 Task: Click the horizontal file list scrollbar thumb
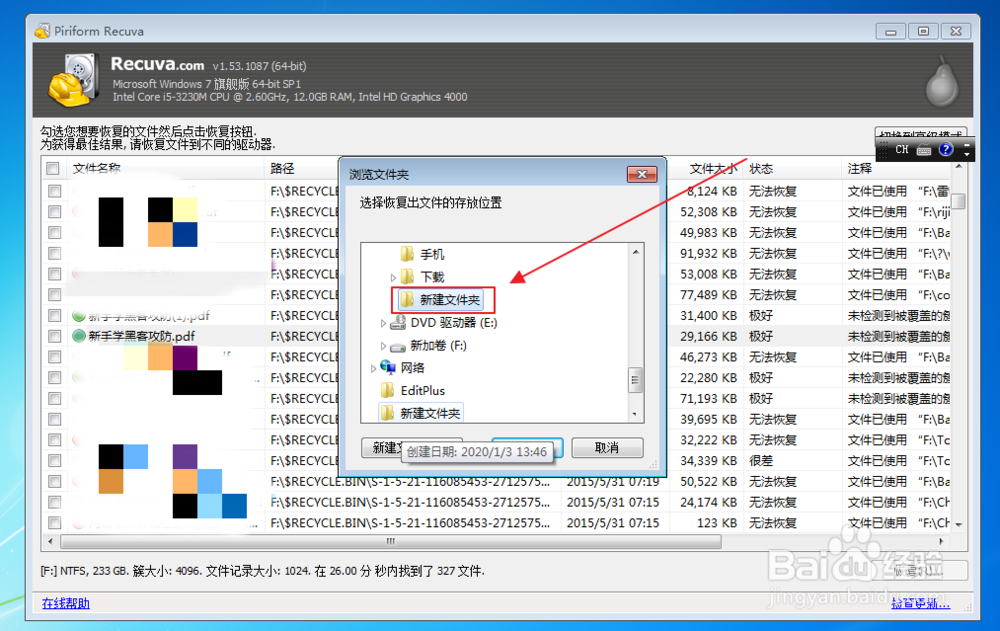click(391, 541)
